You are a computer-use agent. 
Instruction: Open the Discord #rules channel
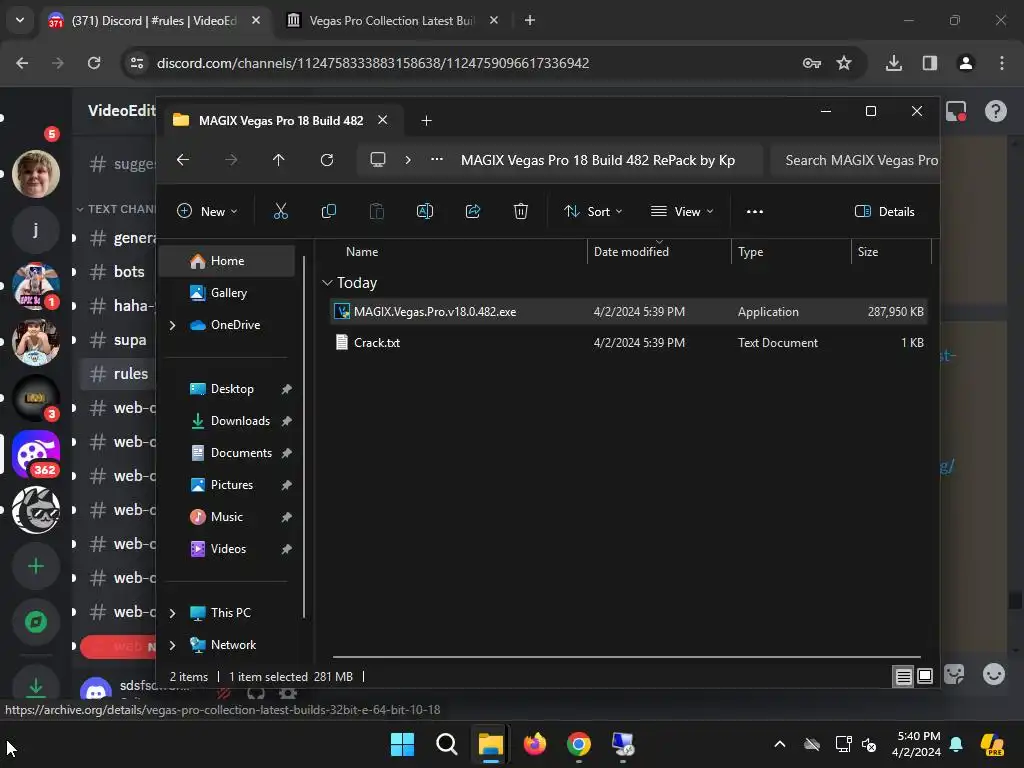118,374
